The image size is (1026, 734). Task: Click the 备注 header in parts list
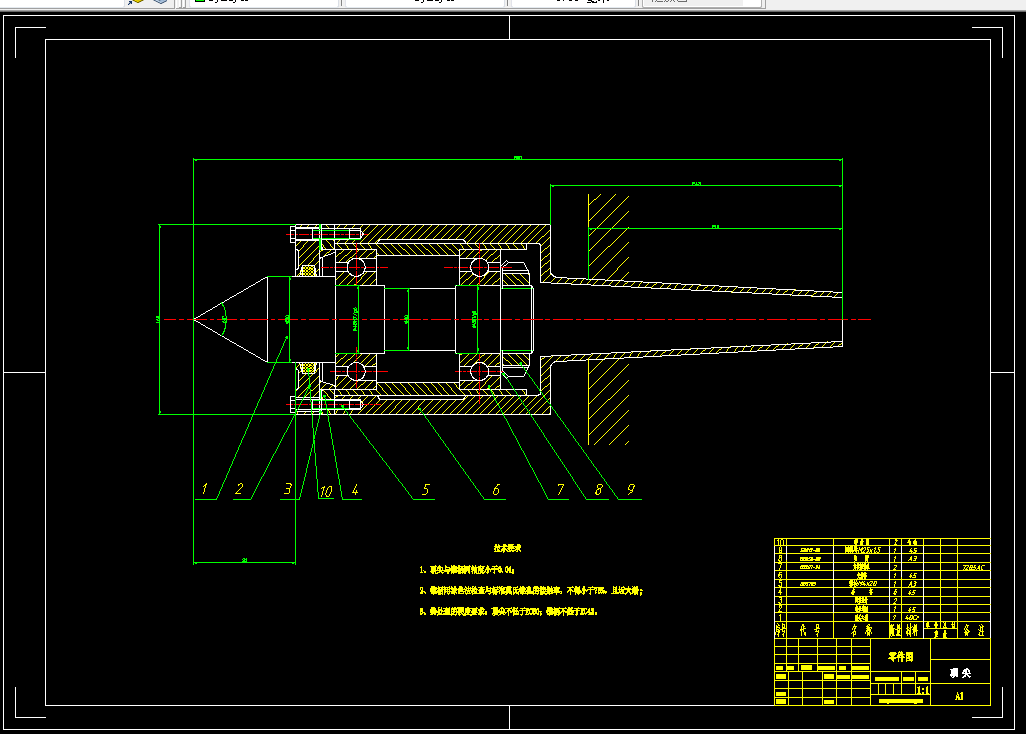pos(974,631)
